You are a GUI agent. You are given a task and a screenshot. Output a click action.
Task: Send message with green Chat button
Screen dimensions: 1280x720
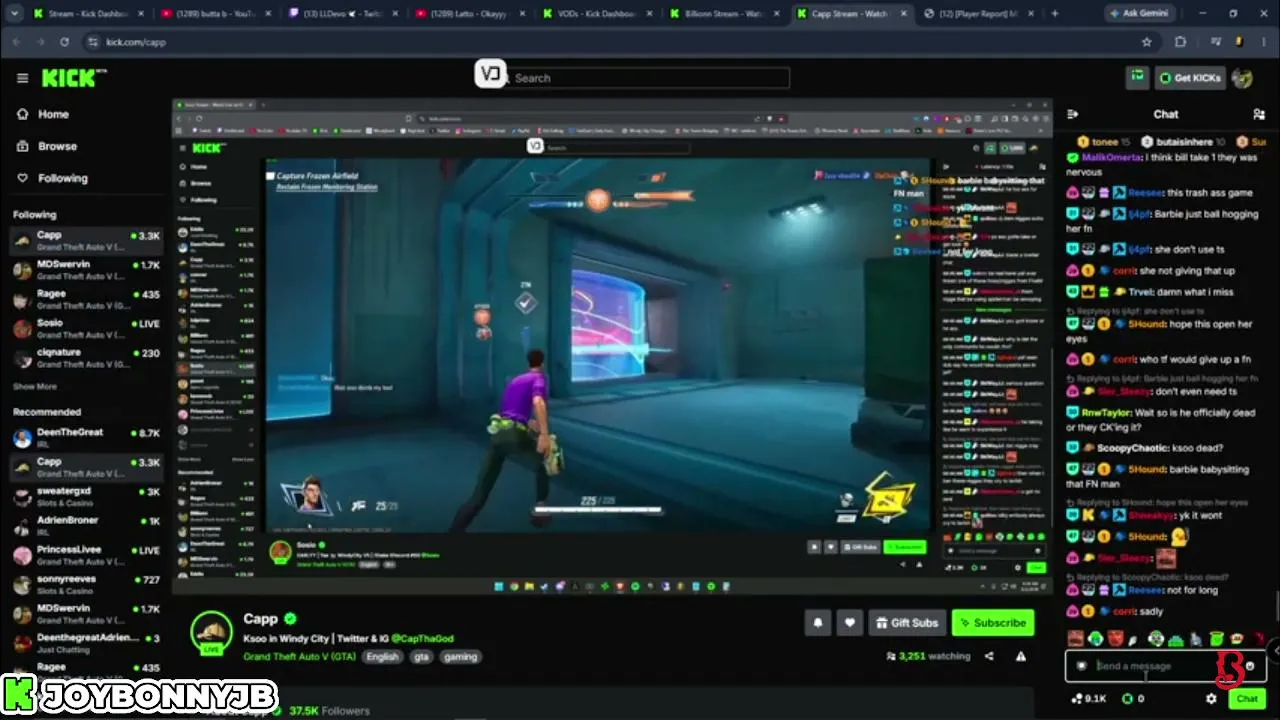point(1246,699)
